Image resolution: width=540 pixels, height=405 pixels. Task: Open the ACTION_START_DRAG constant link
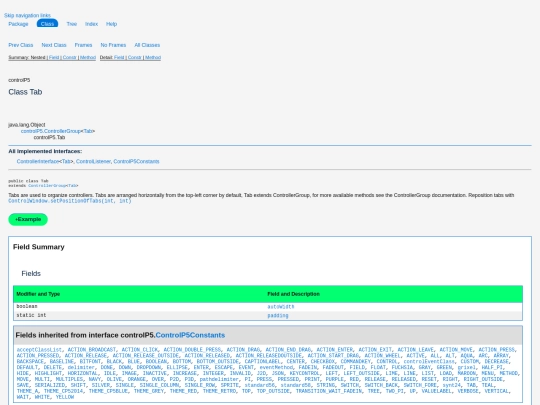click(x=333, y=355)
